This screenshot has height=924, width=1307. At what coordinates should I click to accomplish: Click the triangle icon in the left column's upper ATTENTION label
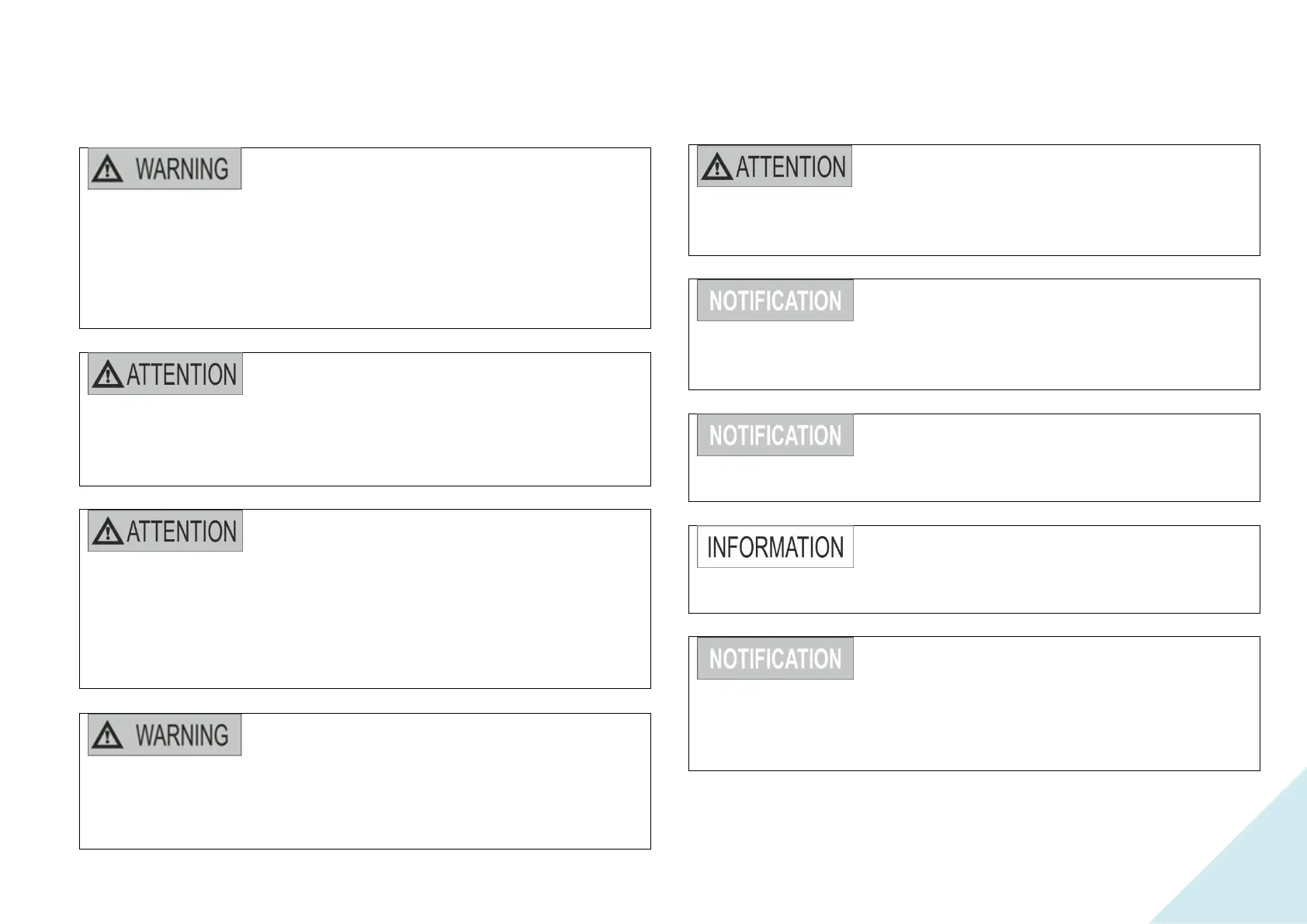pos(107,375)
